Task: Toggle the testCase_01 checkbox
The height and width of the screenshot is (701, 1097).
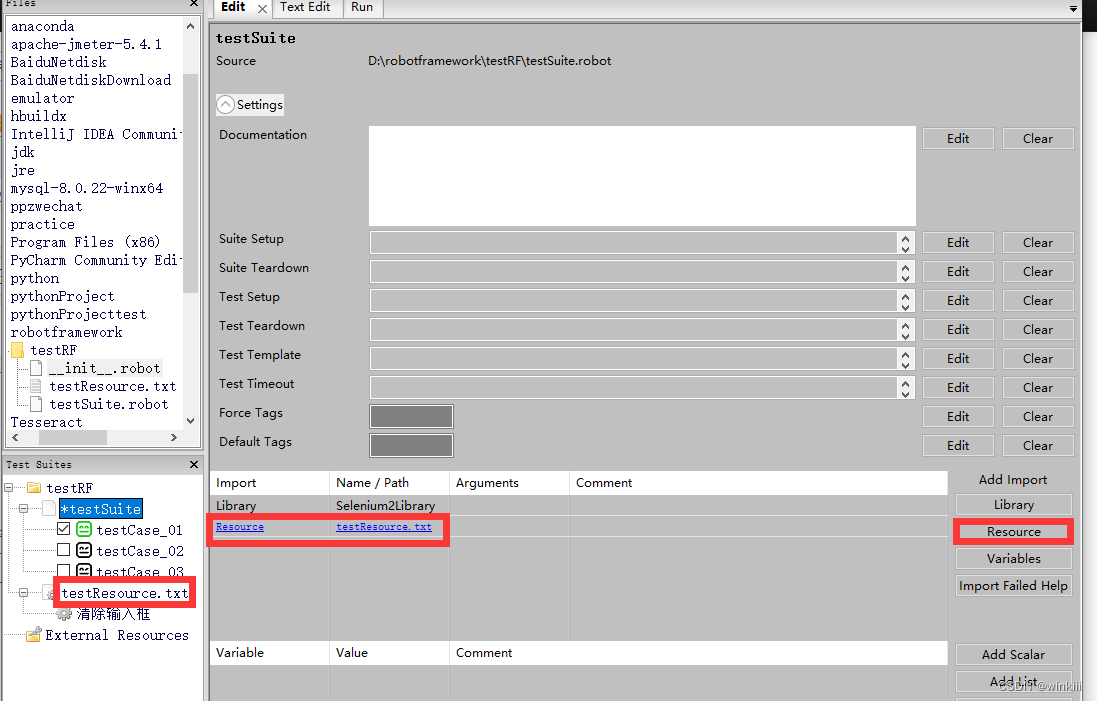Action: [x=64, y=529]
